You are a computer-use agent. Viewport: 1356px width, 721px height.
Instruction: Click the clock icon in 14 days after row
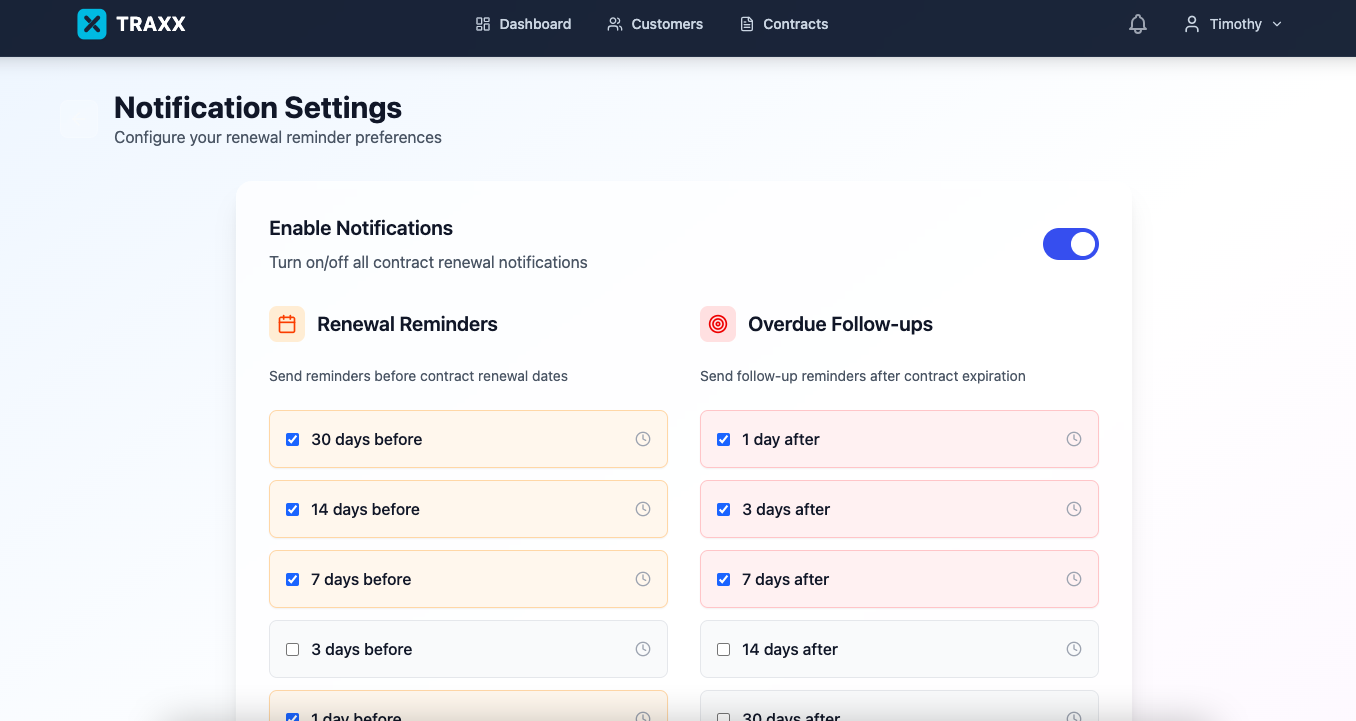(1074, 649)
